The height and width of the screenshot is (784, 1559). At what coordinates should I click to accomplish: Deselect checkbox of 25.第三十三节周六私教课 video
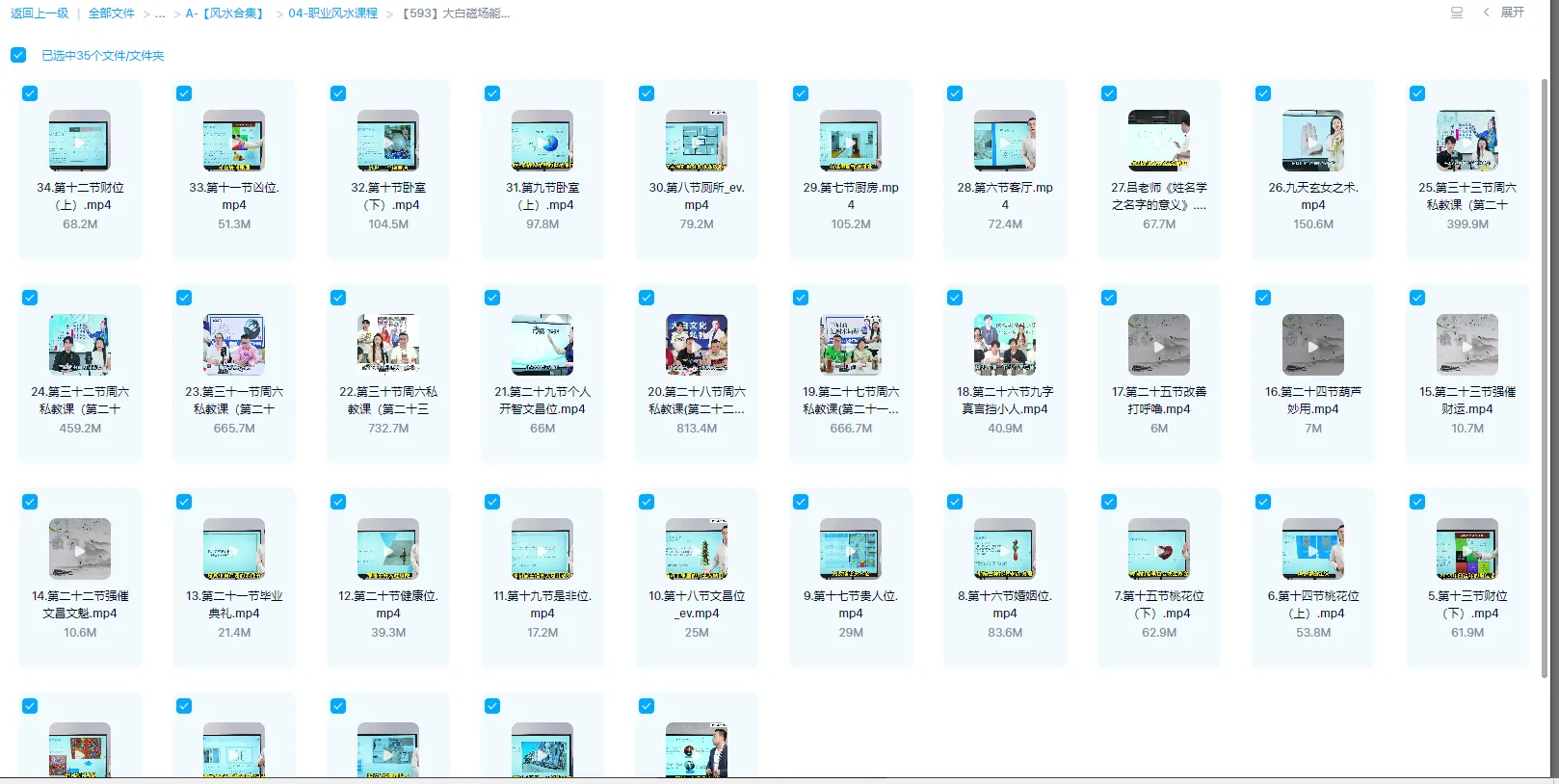pos(1417,93)
